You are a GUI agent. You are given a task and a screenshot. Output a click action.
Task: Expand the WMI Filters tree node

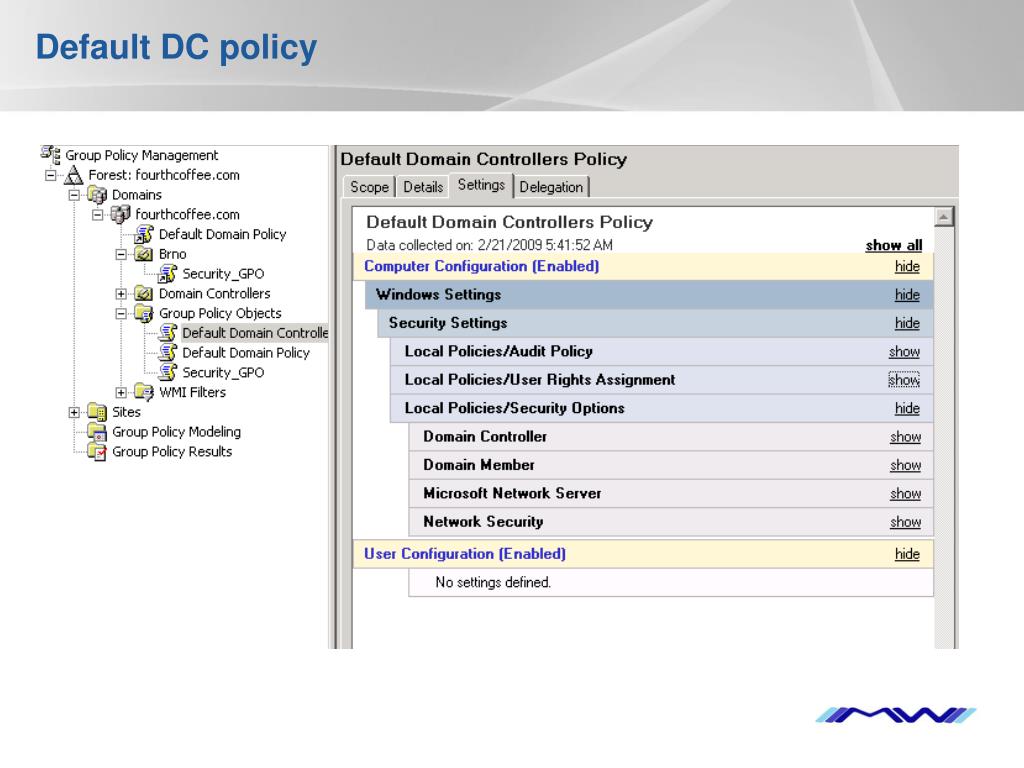point(121,392)
